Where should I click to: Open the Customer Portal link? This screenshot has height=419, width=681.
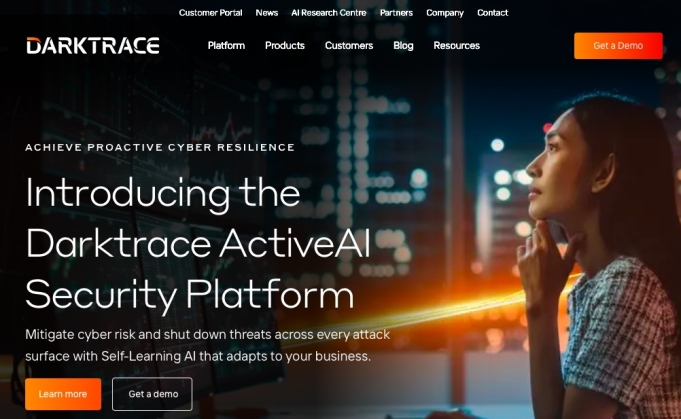(x=211, y=13)
